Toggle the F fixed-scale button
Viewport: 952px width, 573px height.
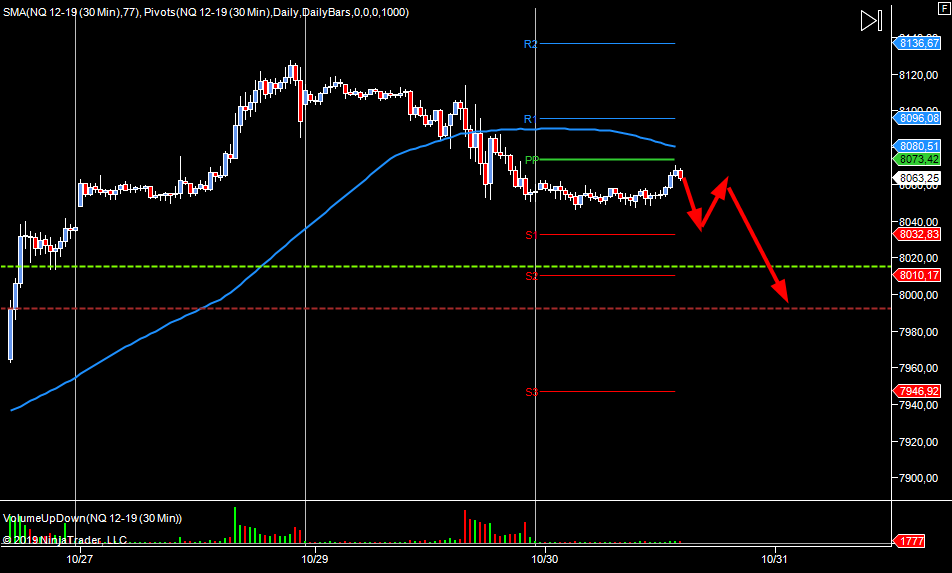click(x=941, y=7)
